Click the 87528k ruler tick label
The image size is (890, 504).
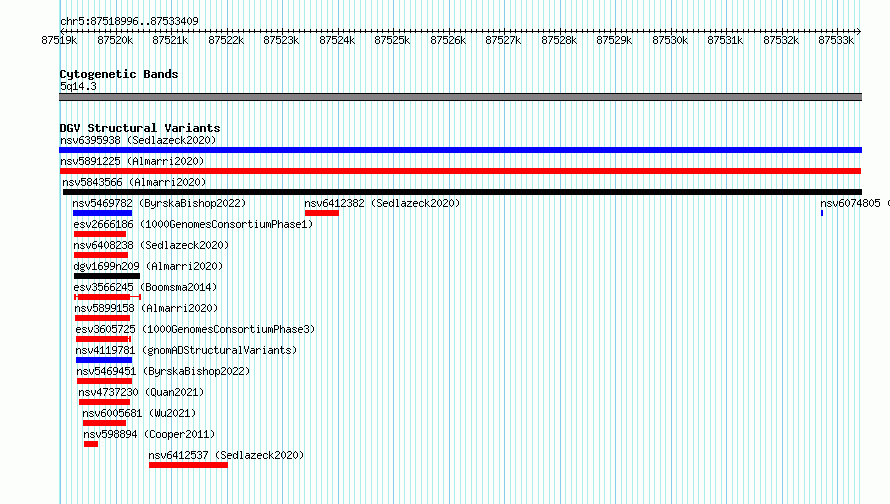point(559,40)
